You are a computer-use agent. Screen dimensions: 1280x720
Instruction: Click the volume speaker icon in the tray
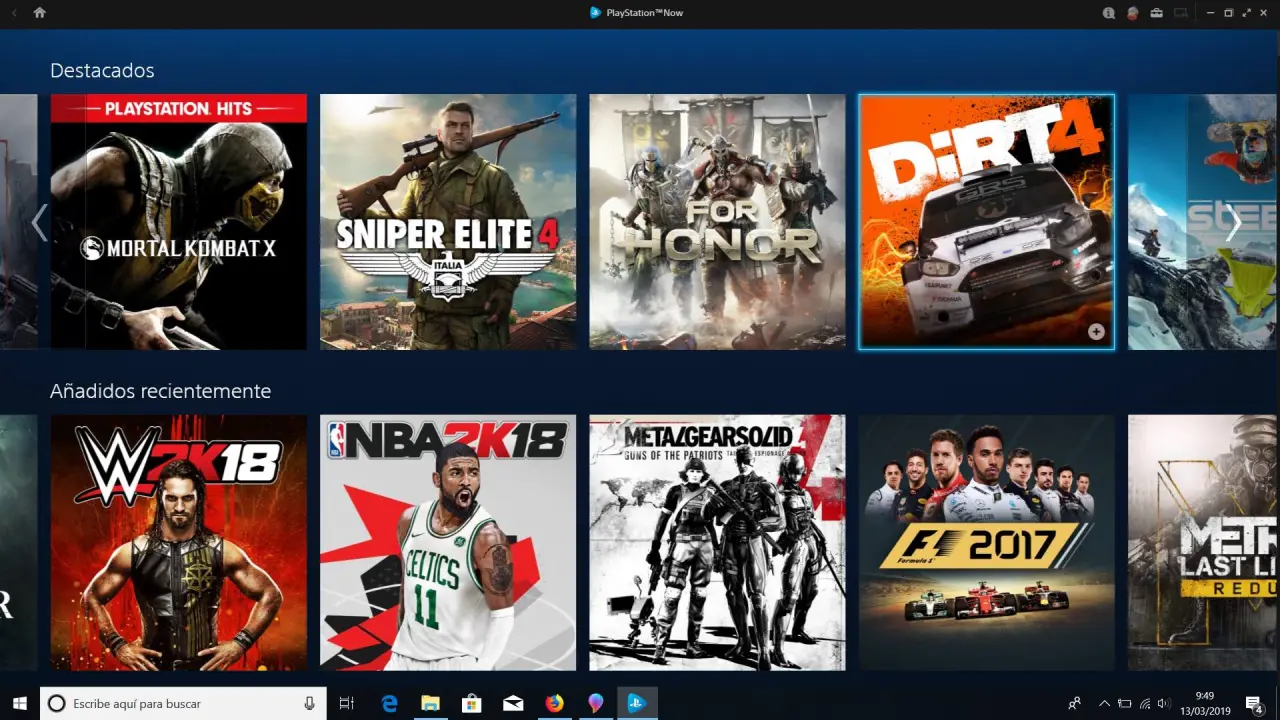pos(1164,703)
